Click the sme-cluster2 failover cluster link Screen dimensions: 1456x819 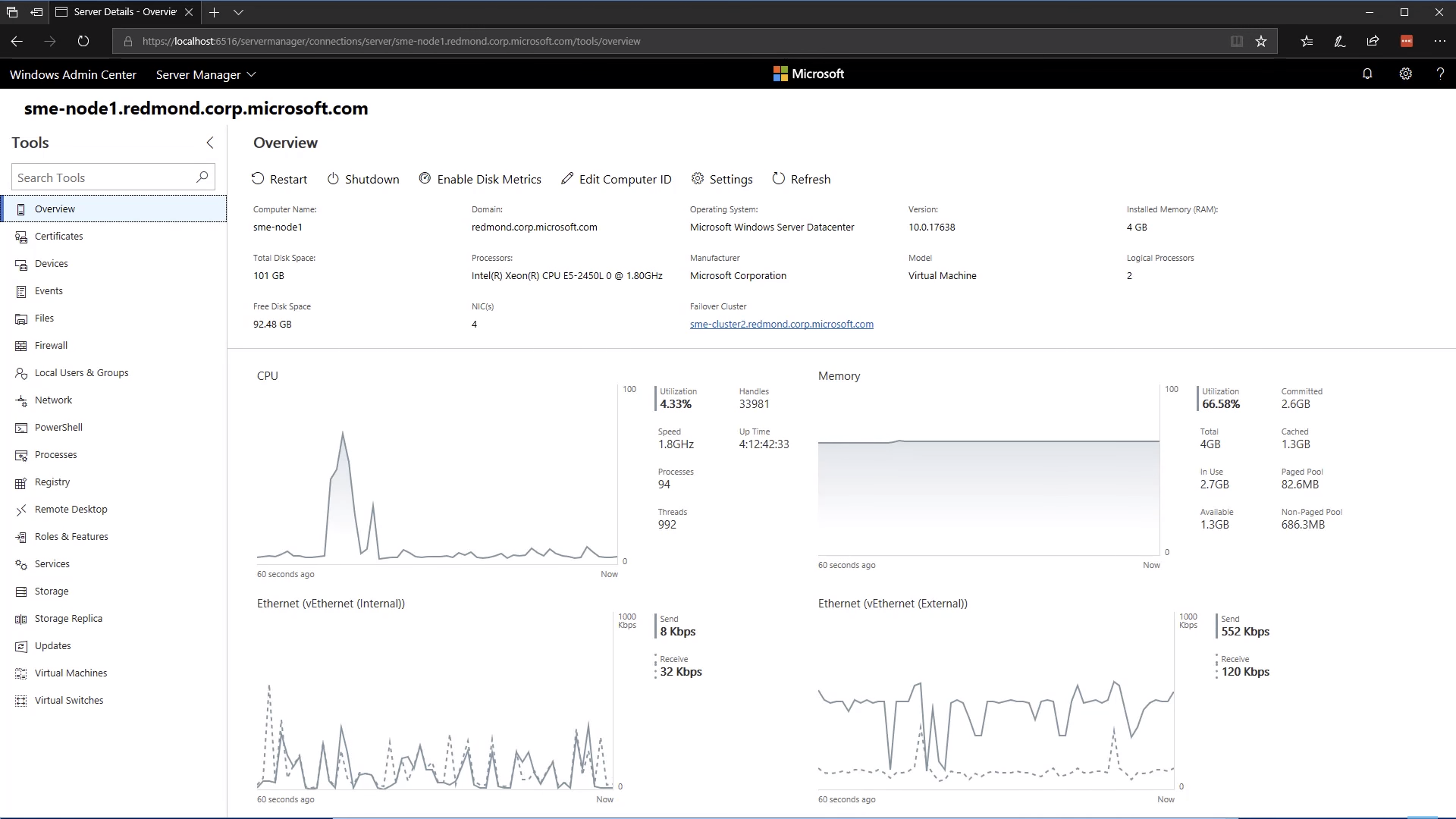tap(780, 323)
